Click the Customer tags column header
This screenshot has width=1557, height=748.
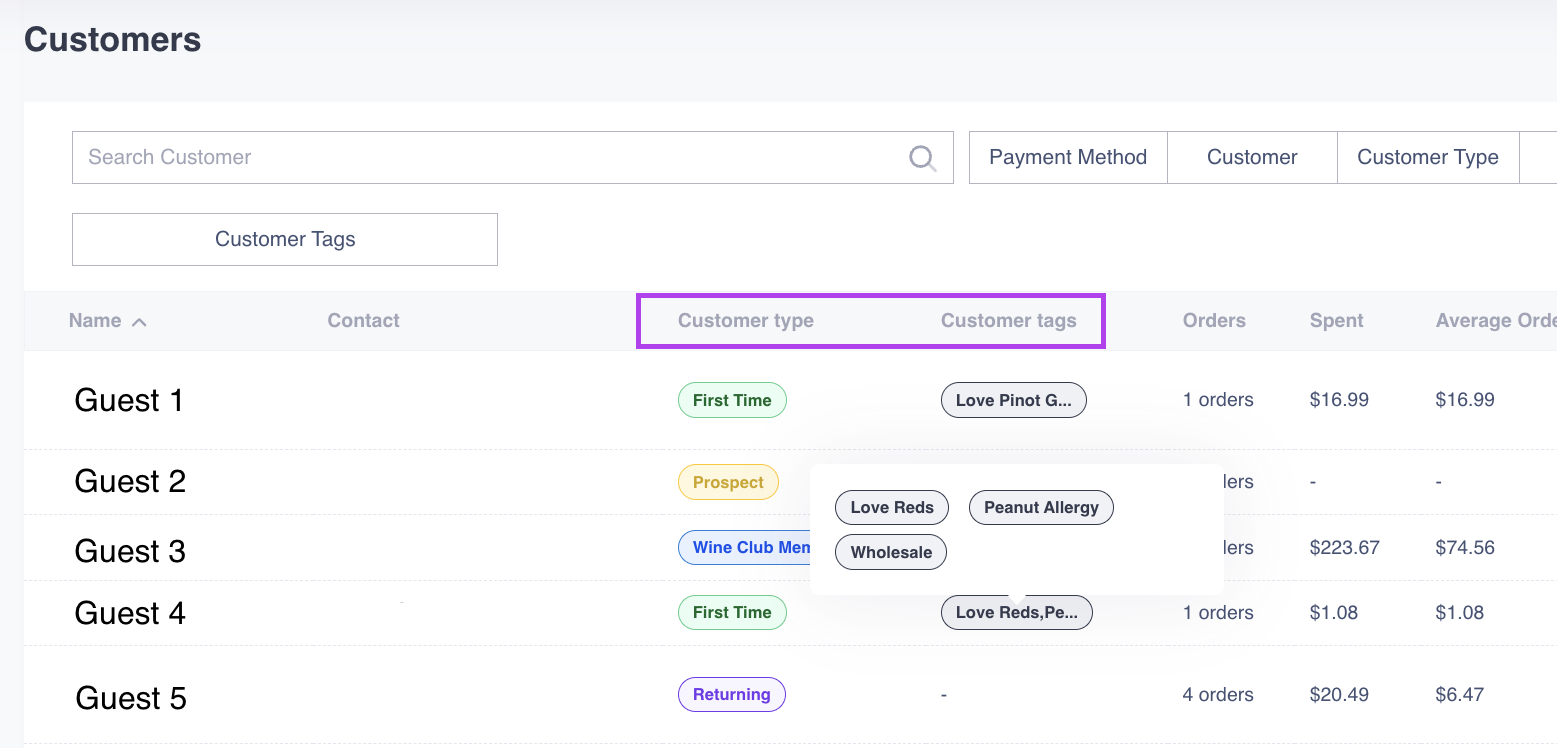[x=1008, y=321]
